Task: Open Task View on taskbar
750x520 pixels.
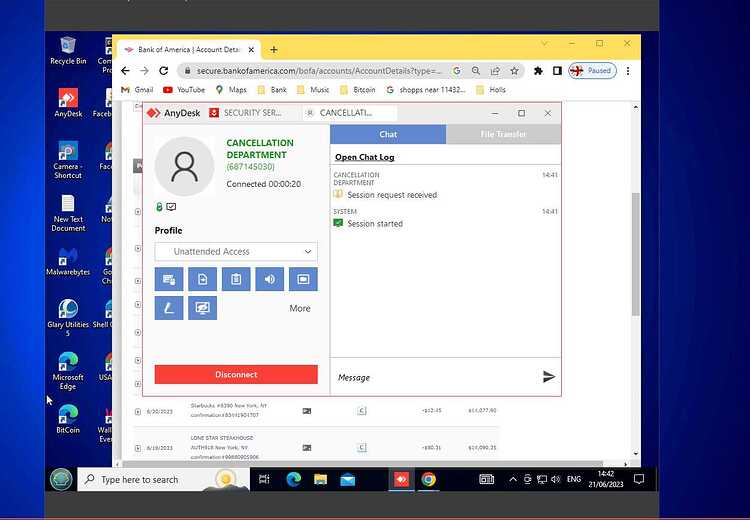Action: [x=264, y=479]
